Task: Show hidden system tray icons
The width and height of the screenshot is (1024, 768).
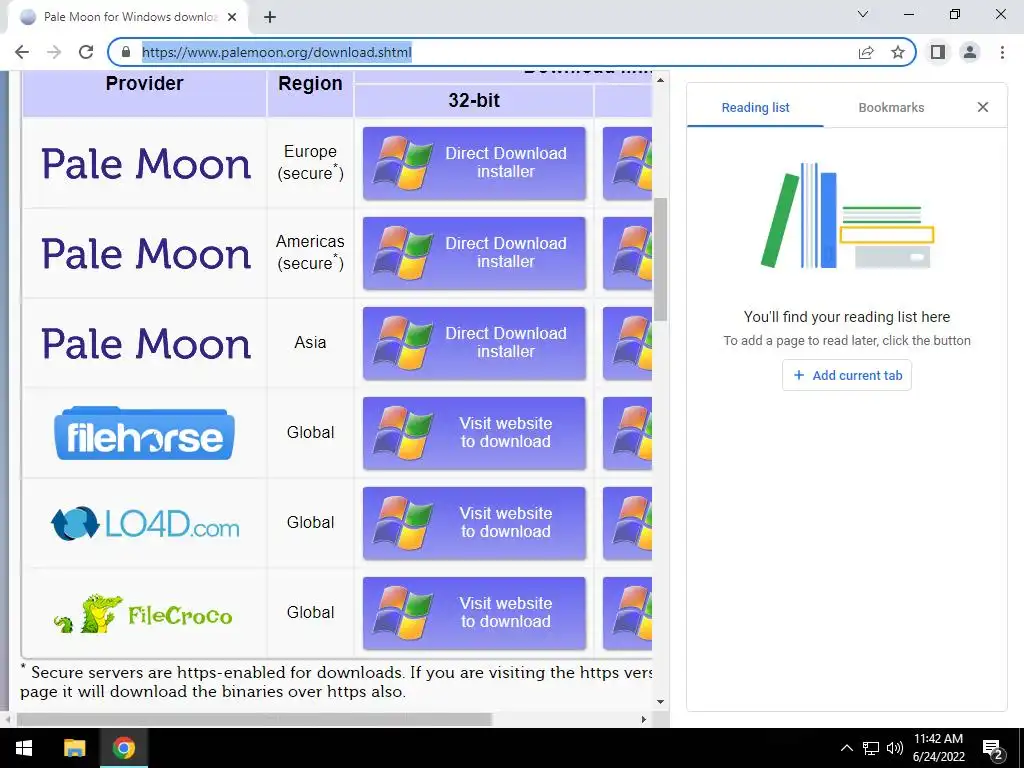Action: tap(846, 748)
